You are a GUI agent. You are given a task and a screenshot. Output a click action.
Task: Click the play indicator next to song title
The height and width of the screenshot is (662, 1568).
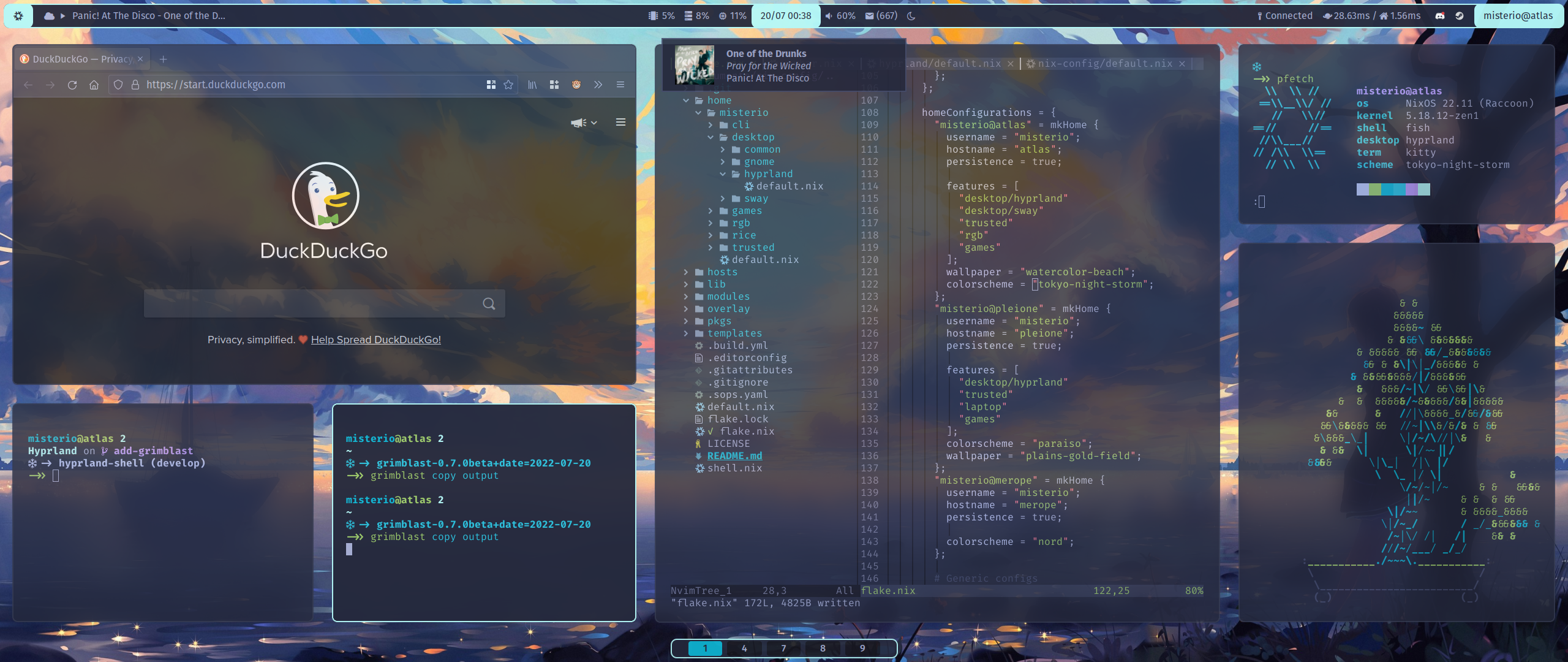(x=62, y=16)
